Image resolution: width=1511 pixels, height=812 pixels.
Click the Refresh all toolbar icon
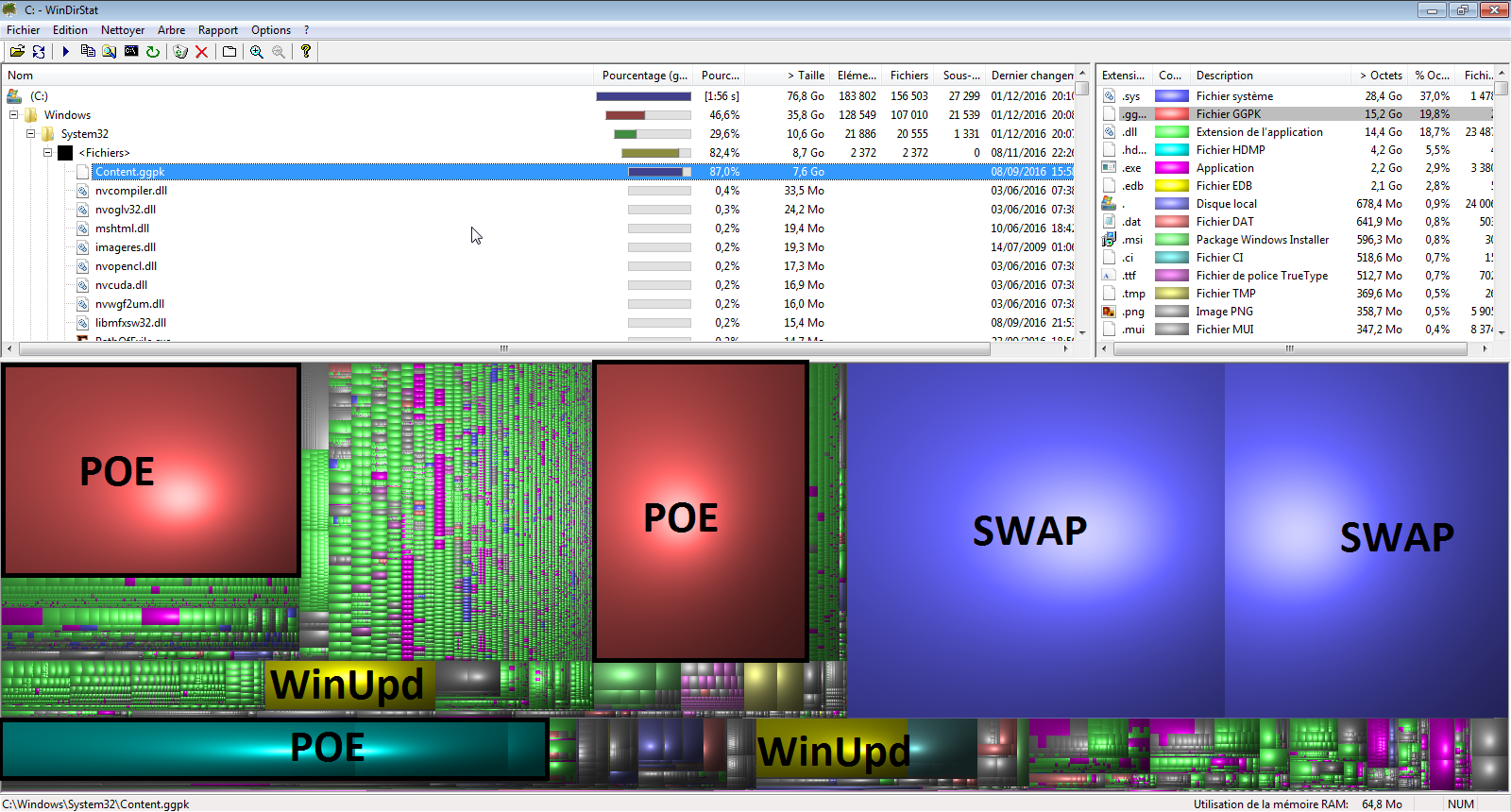(x=39, y=52)
